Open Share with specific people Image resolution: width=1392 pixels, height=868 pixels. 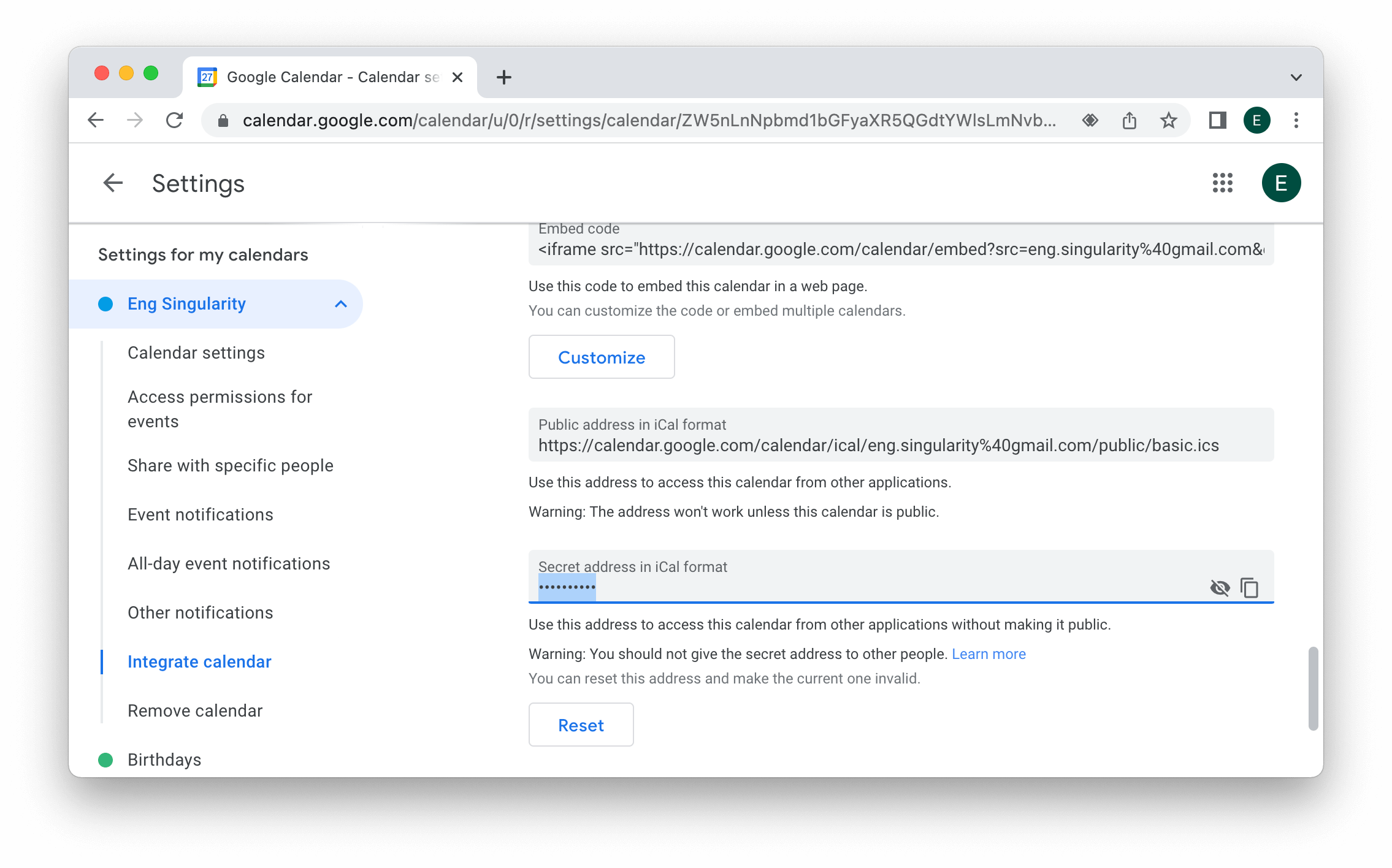coord(231,466)
